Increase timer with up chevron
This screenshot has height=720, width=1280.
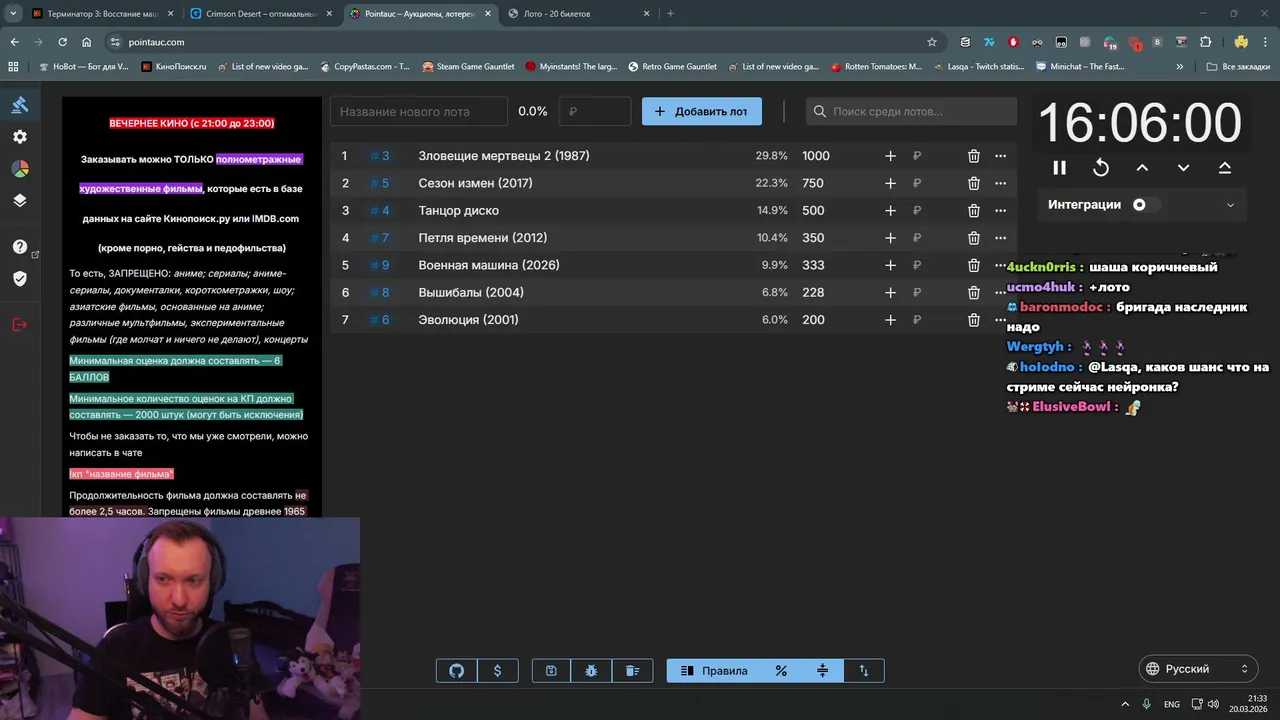pyautogui.click(x=1142, y=168)
